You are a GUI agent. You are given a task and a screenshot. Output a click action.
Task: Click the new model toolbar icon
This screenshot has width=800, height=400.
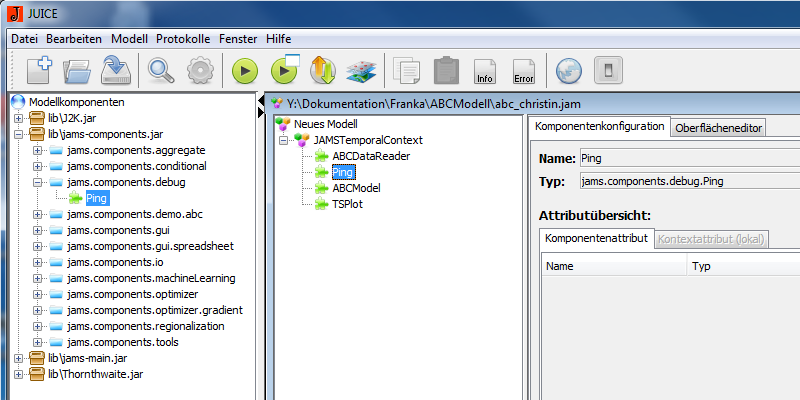tap(39, 69)
